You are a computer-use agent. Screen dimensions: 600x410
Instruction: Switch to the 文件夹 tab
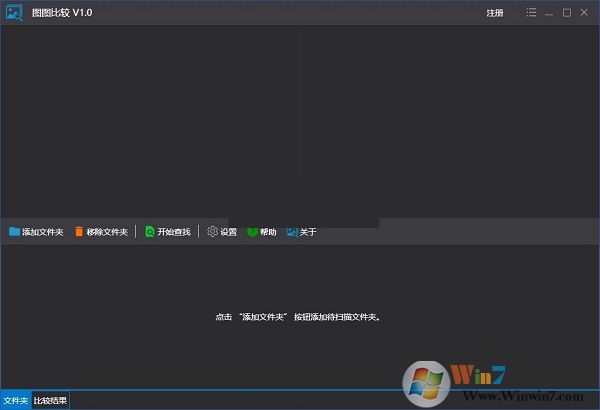(x=16, y=400)
